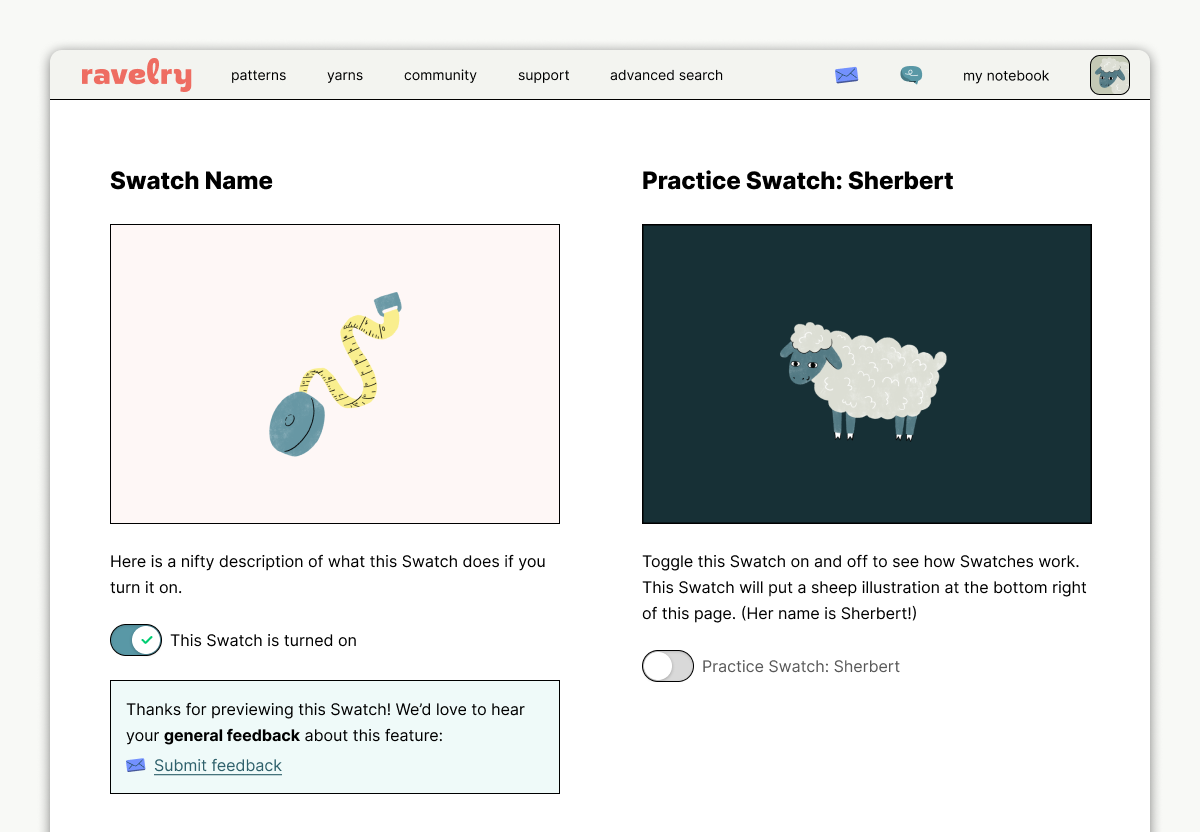Click the measuring tape swatch preview
Viewport: 1200px width, 832px height.
point(335,373)
